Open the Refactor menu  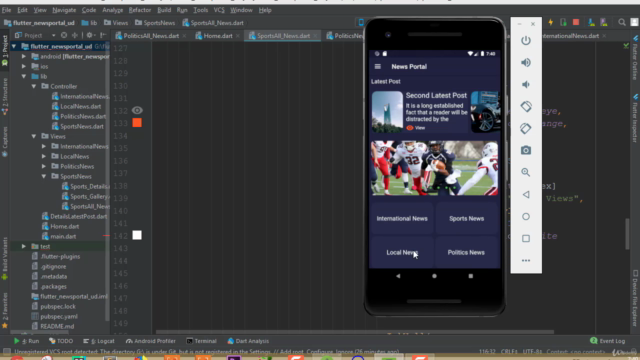pos(140,10)
